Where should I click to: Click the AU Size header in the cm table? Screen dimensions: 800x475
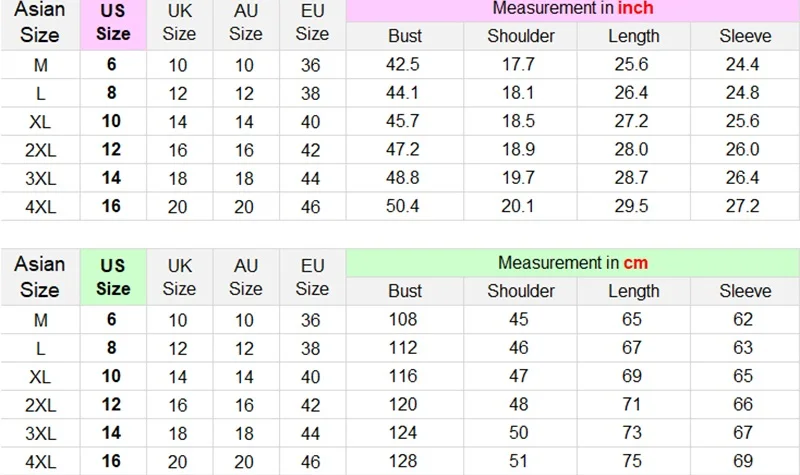pyautogui.click(x=246, y=277)
